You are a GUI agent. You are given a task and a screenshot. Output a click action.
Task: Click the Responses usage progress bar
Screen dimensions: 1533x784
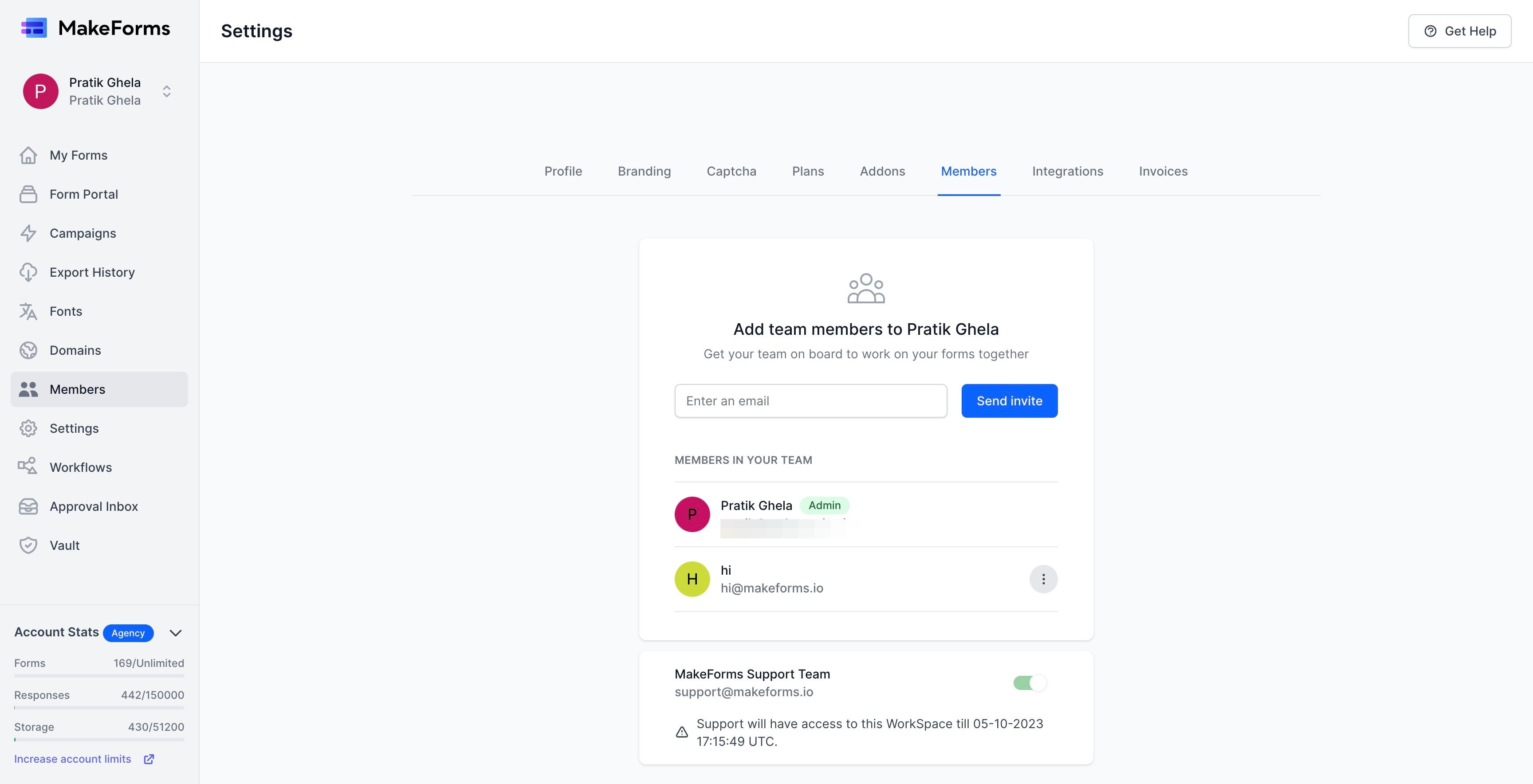(99, 708)
